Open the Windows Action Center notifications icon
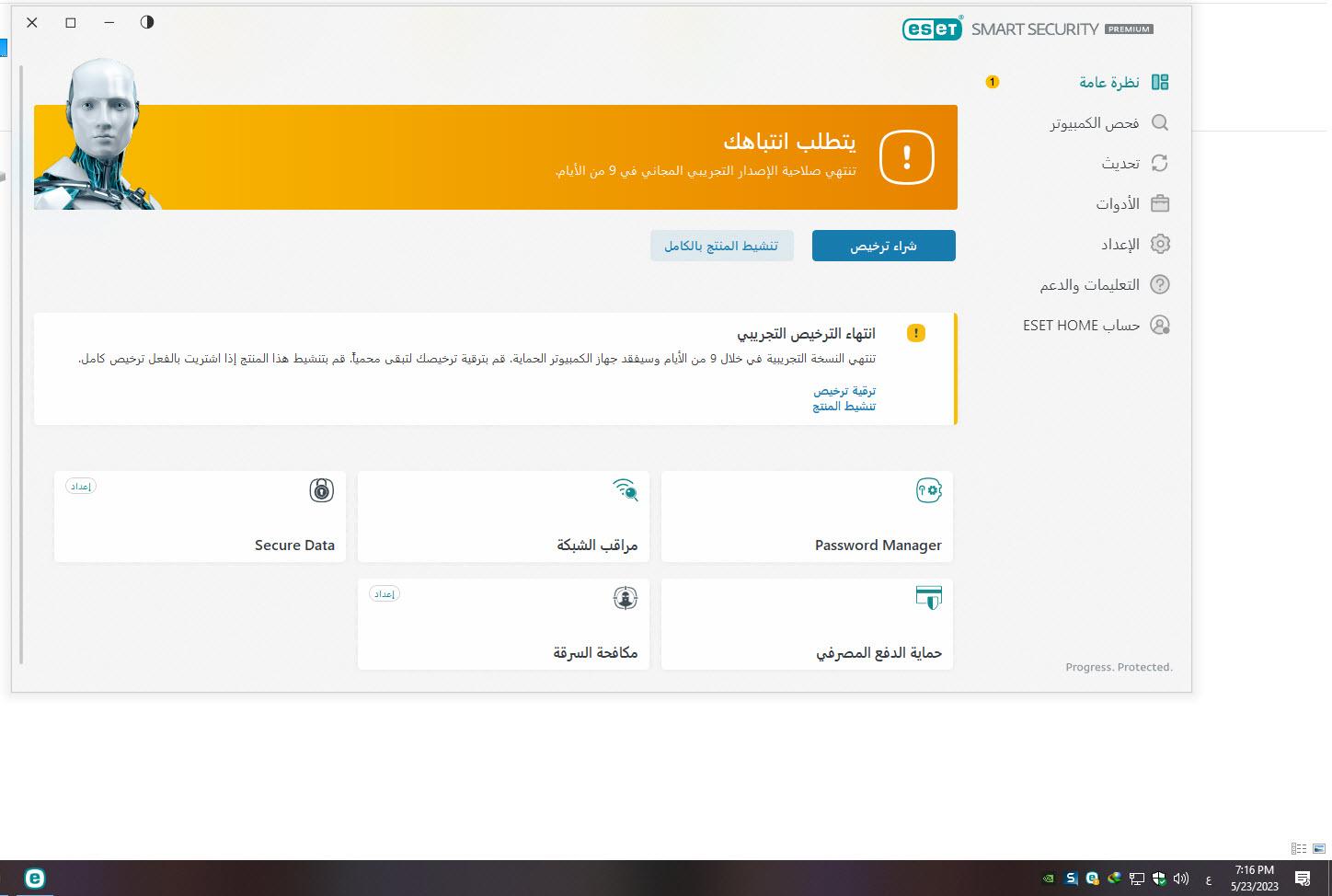This screenshot has height=896, width=1332. tap(1303, 879)
